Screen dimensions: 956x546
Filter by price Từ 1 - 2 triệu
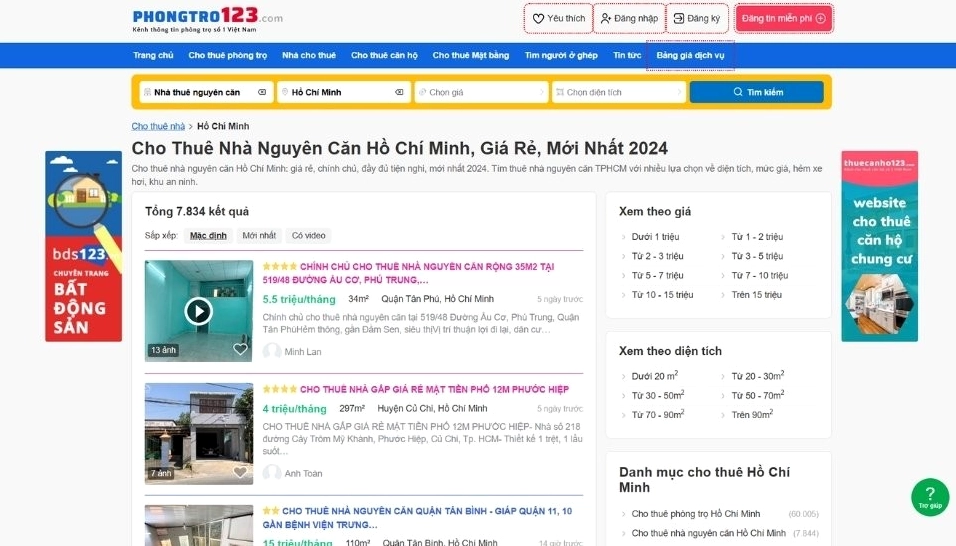(x=757, y=236)
